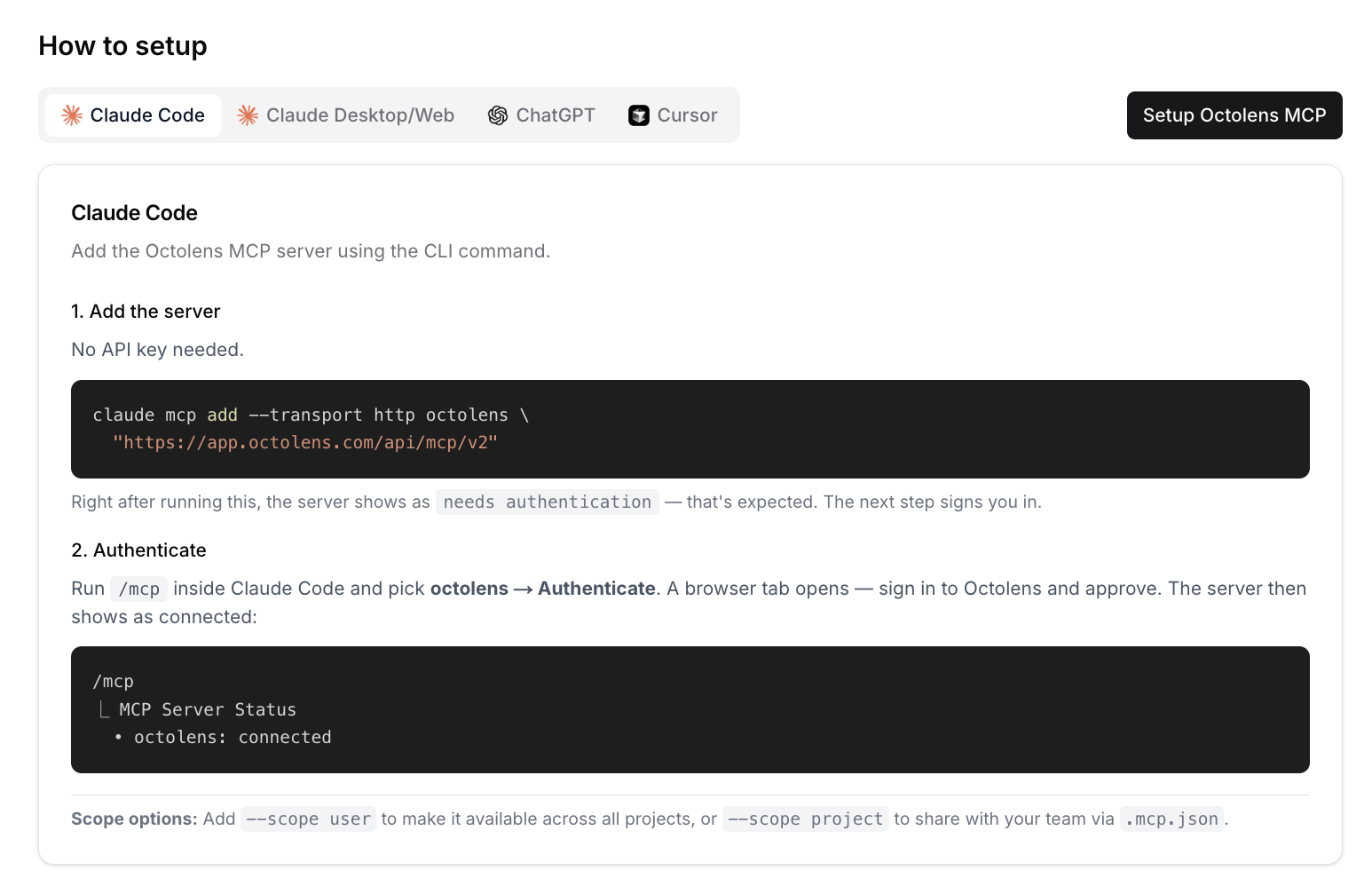The width and height of the screenshot is (1372, 886).
Task: Click the "How to setup" heading
Action: click(122, 46)
